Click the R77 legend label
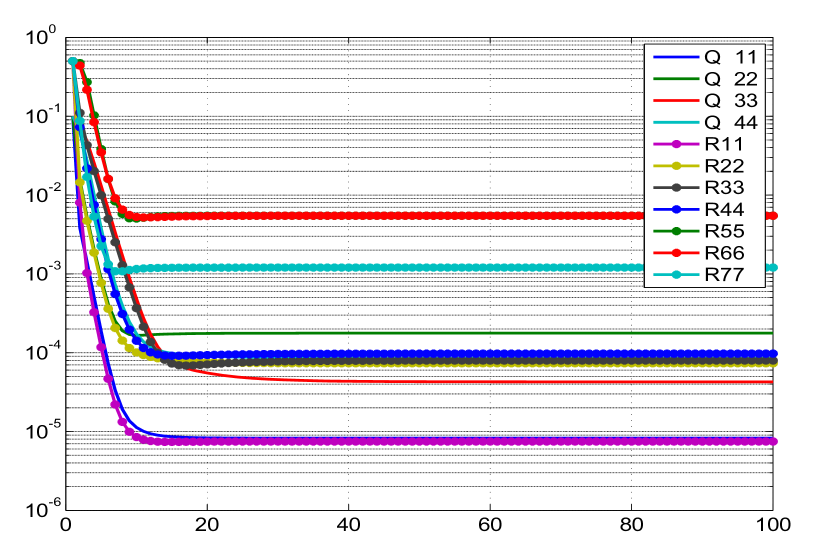This screenshot has height=554, width=831. (x=724, y=274)
